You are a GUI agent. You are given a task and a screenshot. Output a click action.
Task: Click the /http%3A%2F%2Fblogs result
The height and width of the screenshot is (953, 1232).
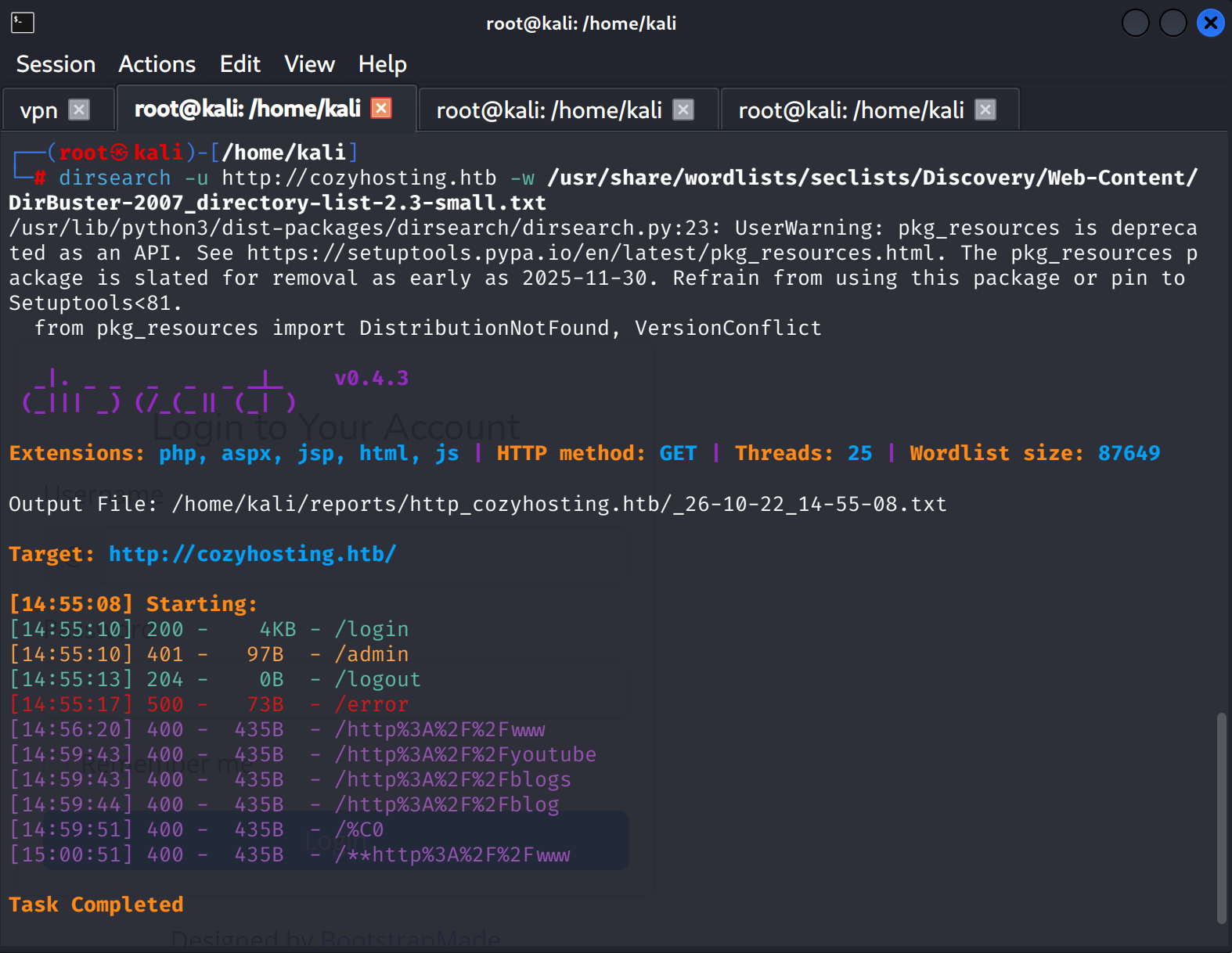pyautogui.click(x=290, y=779)
